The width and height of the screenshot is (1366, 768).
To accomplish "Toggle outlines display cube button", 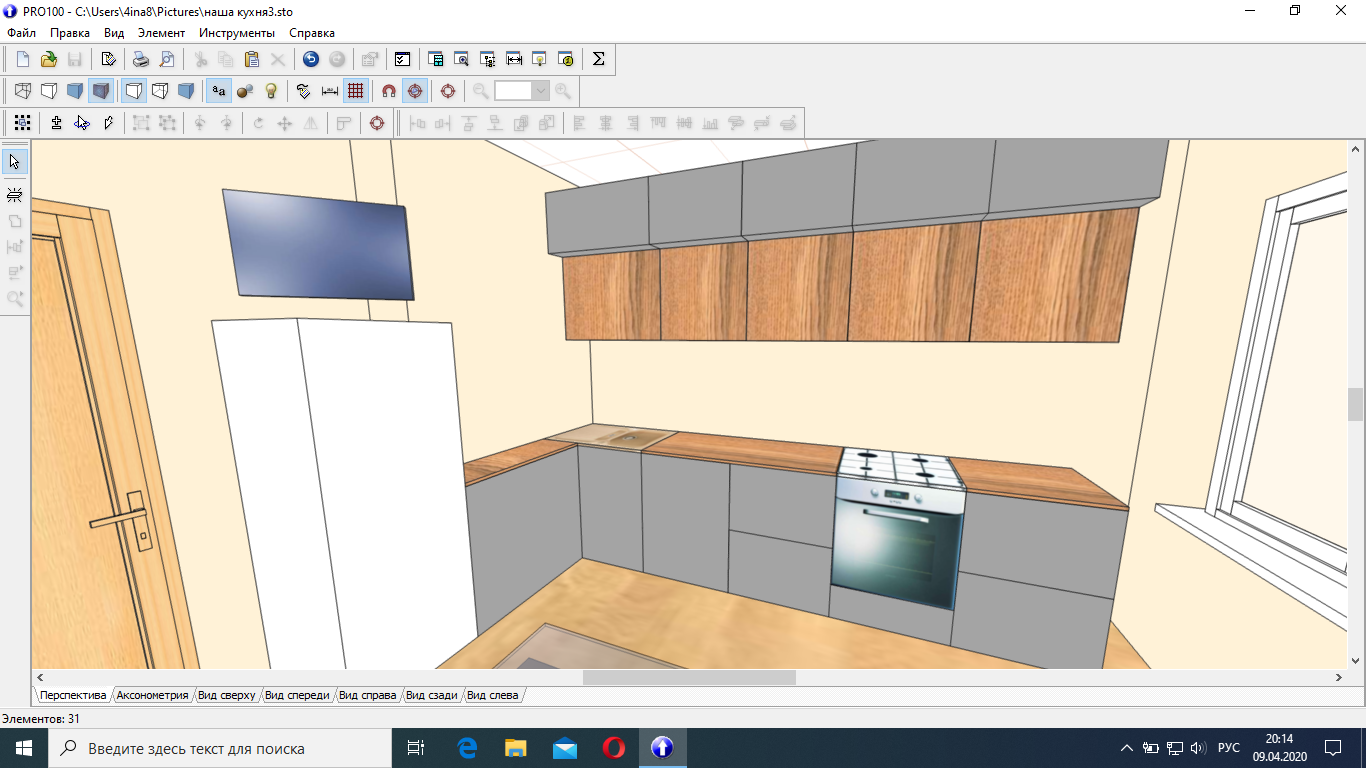I will tap(134, 91).
